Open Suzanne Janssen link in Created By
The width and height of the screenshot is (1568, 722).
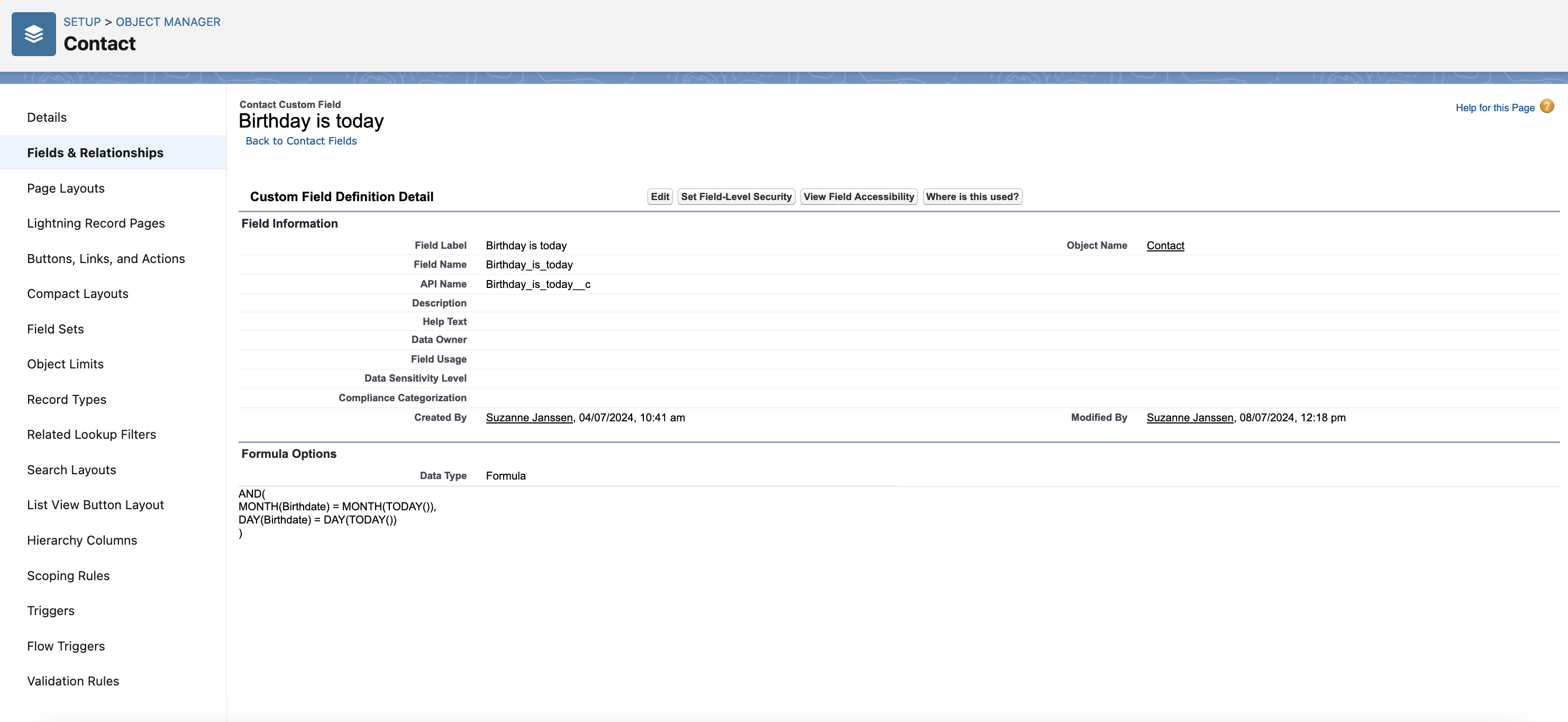(x=529, y=417)
